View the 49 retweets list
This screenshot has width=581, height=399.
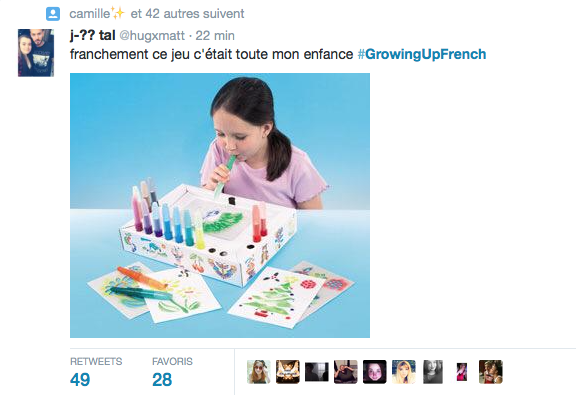80,380
